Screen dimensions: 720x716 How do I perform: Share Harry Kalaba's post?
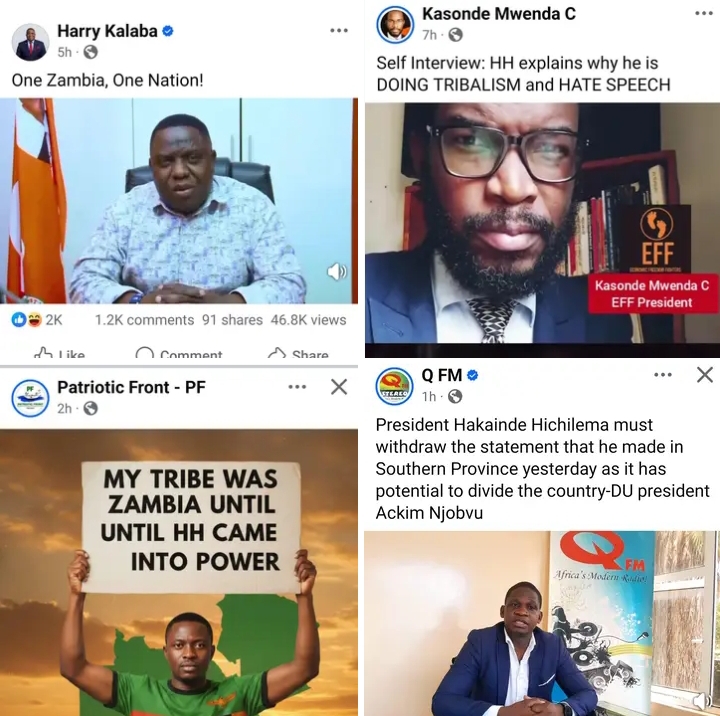[x=298, y=353]
